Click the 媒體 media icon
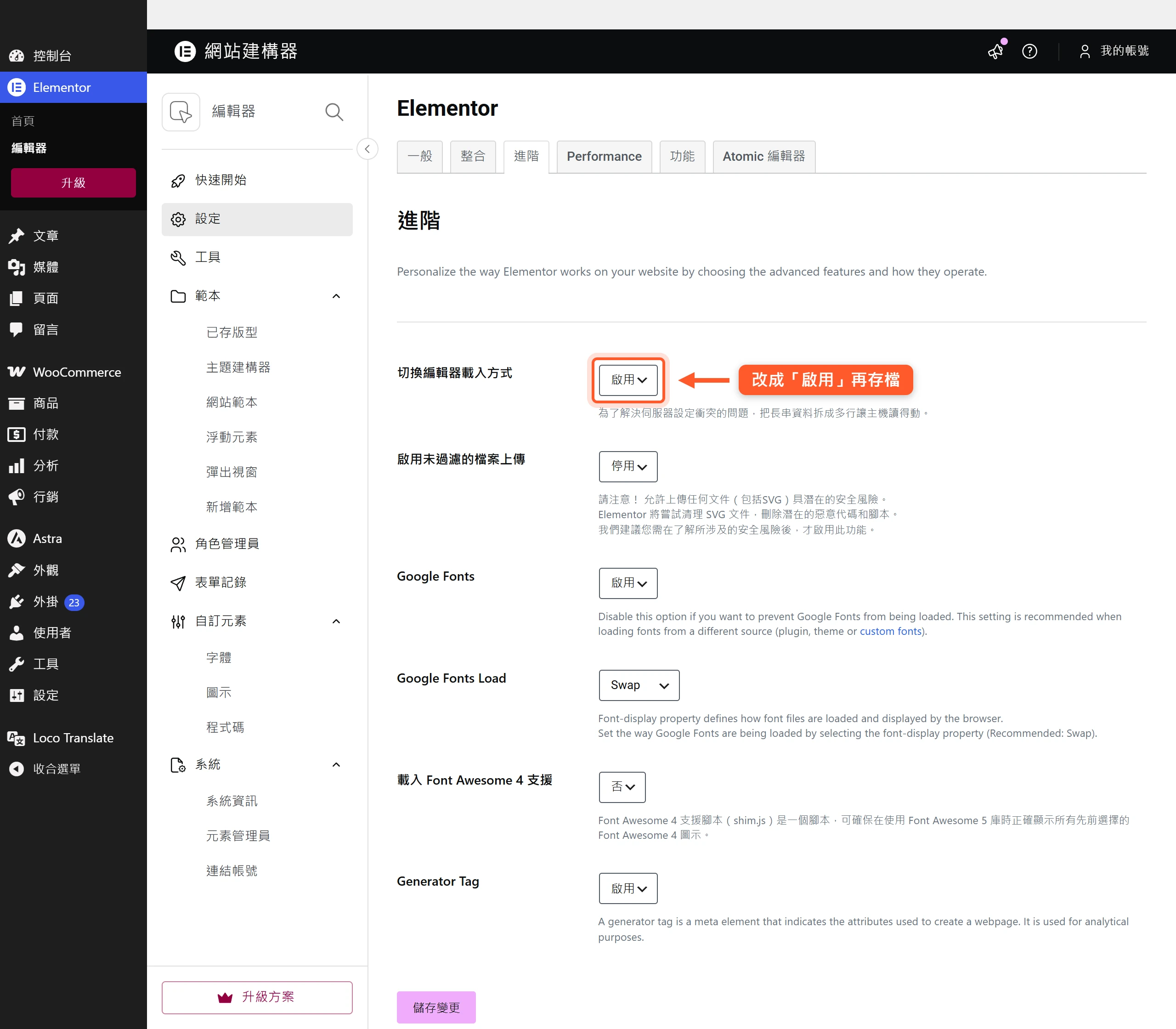 click(17, 267)
